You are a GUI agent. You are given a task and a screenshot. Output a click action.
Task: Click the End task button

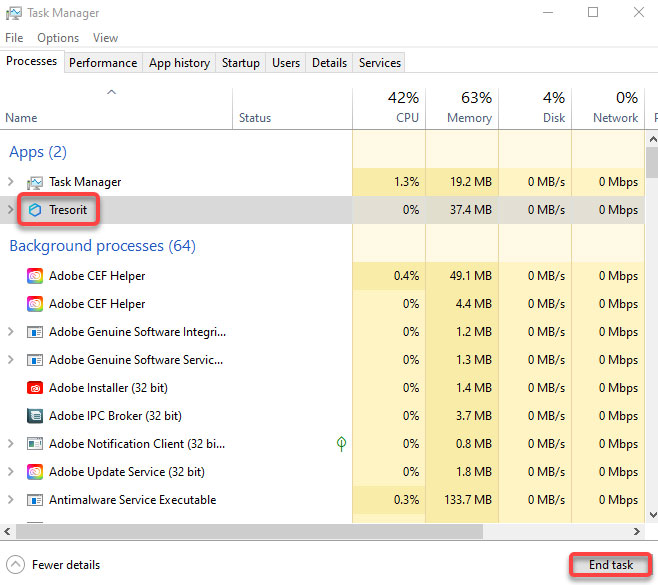point(611,565)
